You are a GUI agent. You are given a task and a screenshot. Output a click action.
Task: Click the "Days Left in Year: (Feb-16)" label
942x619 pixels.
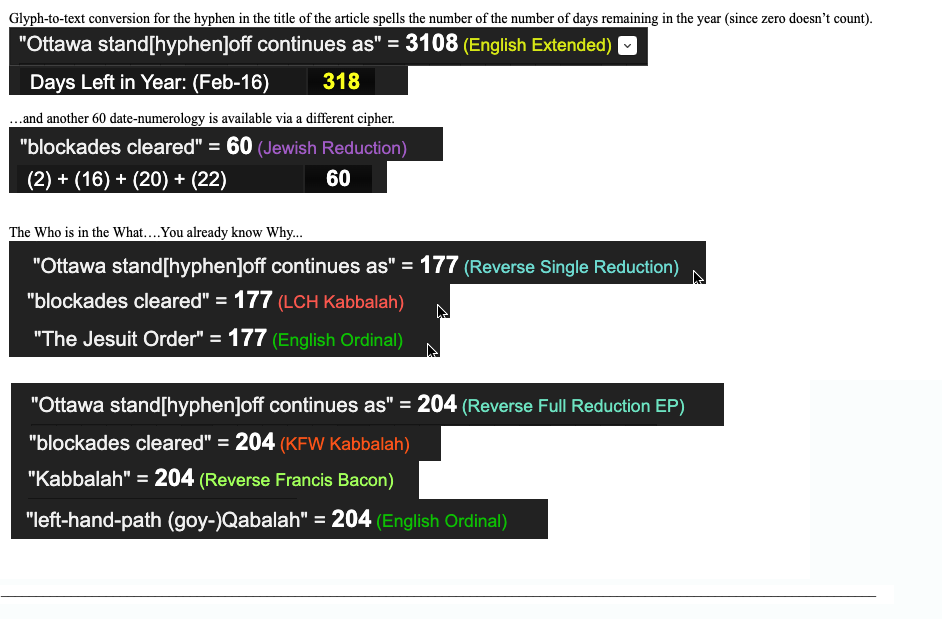coord(149,82)
